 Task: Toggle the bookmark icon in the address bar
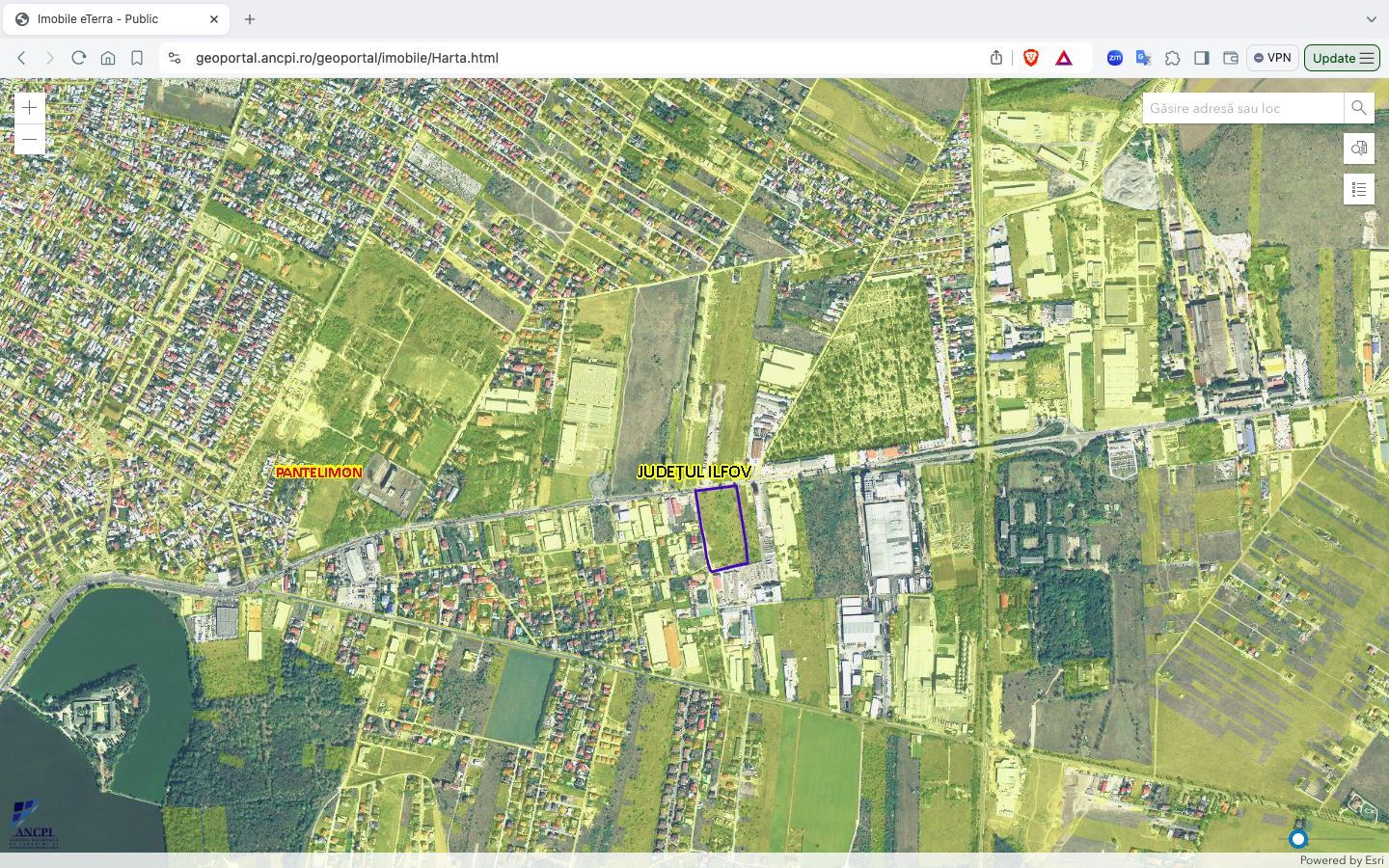tap(137, 57)
